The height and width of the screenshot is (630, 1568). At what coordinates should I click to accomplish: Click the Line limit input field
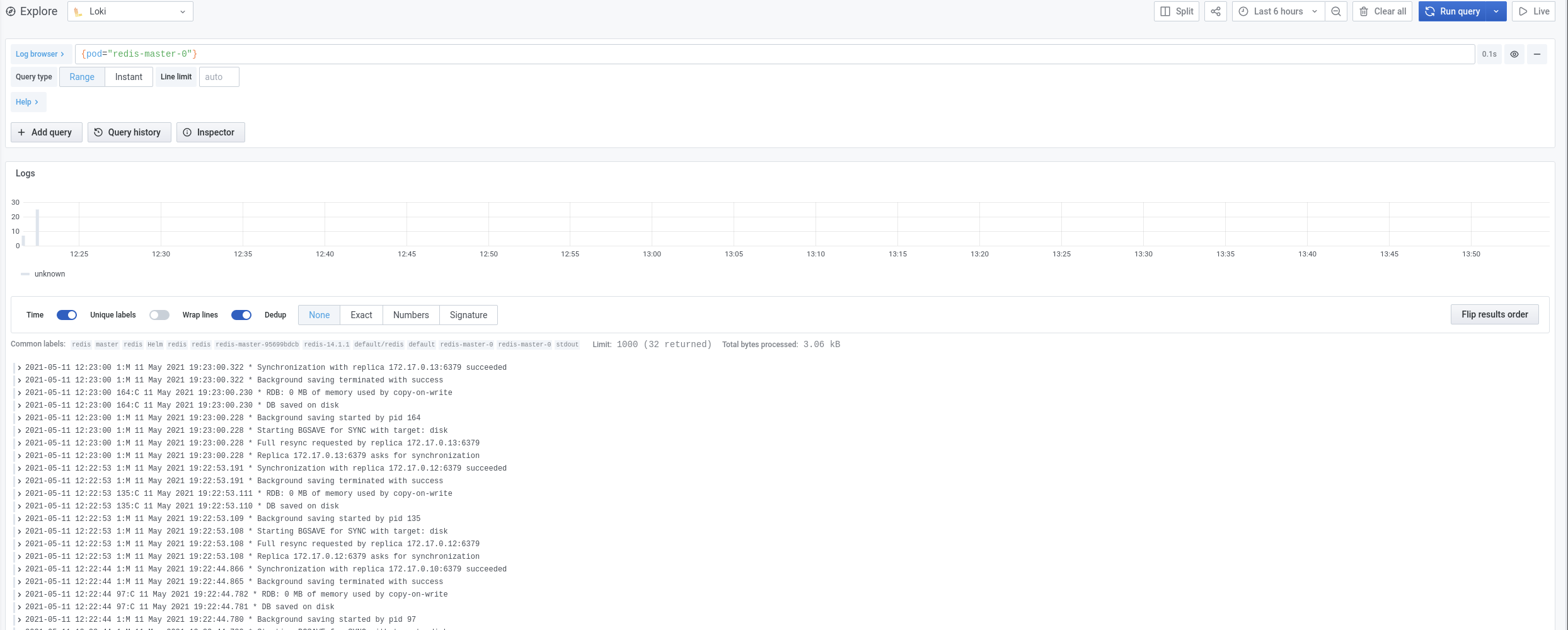tap(219, 76)
